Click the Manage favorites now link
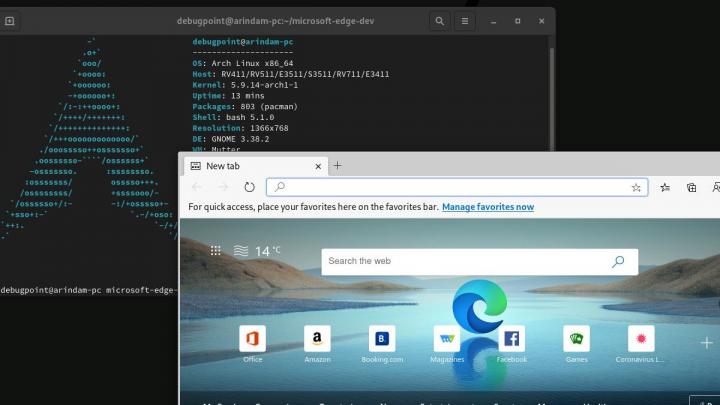Image resolution: width=720 pixels, height=405 pixels. pos(488,207)
